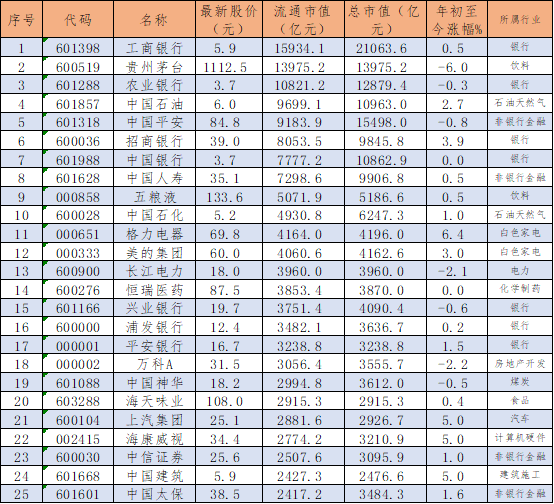Viewport: 554px width, 504px height.
Task: Select total market value 21063.6
Action: pyautogui.click(x=385, y=47)
